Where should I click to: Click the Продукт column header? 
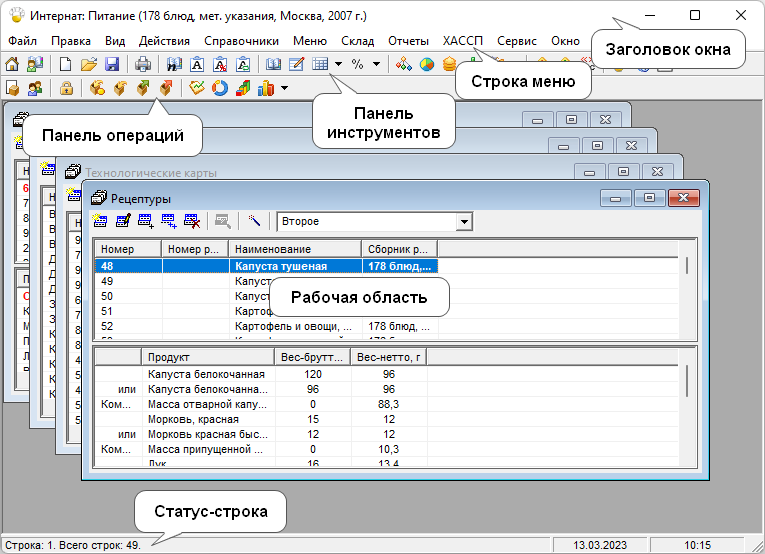[x=206, y=357]
